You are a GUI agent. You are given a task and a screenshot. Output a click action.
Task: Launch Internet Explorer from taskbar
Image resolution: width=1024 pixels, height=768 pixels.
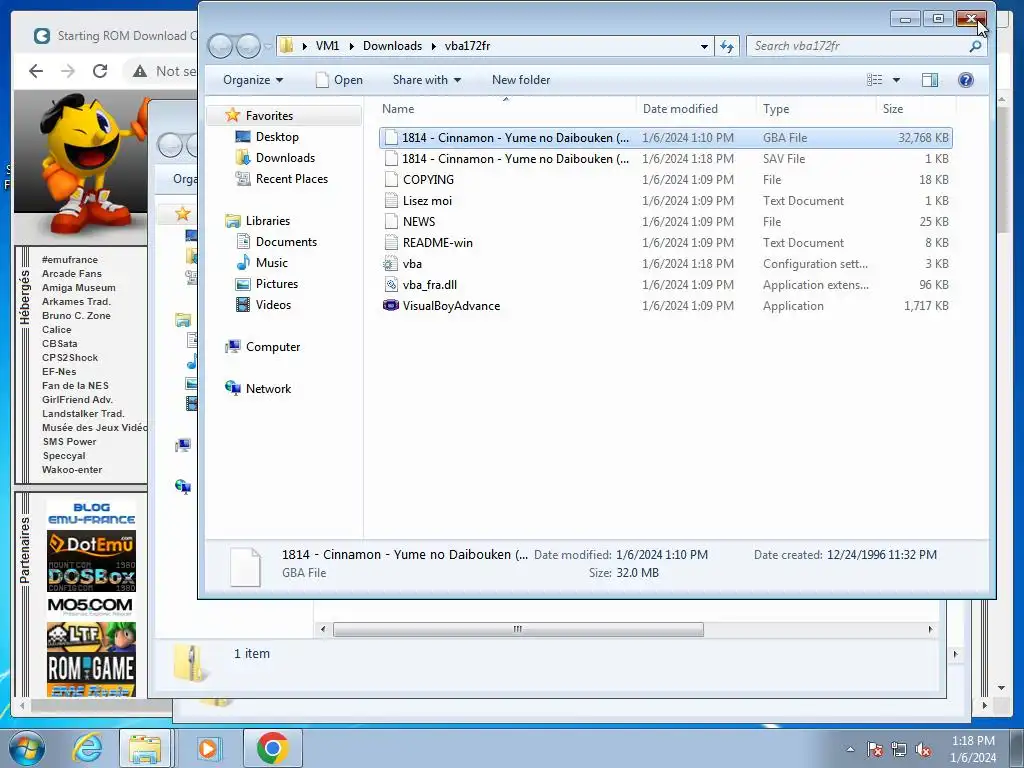pyautogui.click(x=87, y=748)
